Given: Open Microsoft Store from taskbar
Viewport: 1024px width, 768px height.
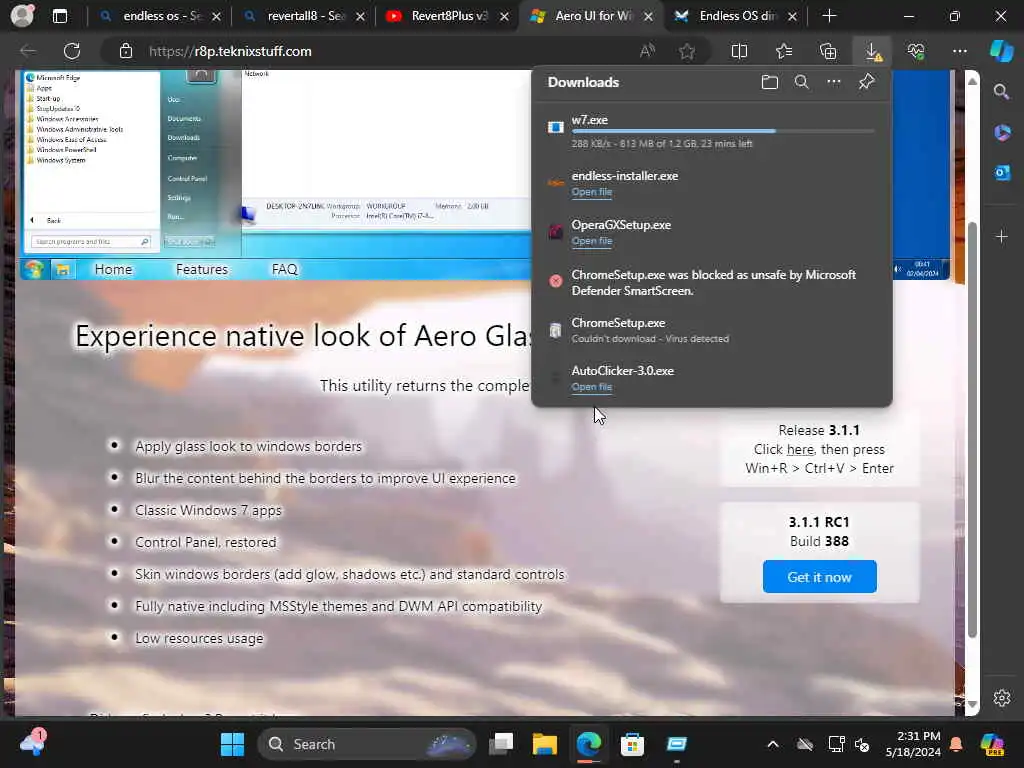Looking at the screenshot, I should [632, 744].
